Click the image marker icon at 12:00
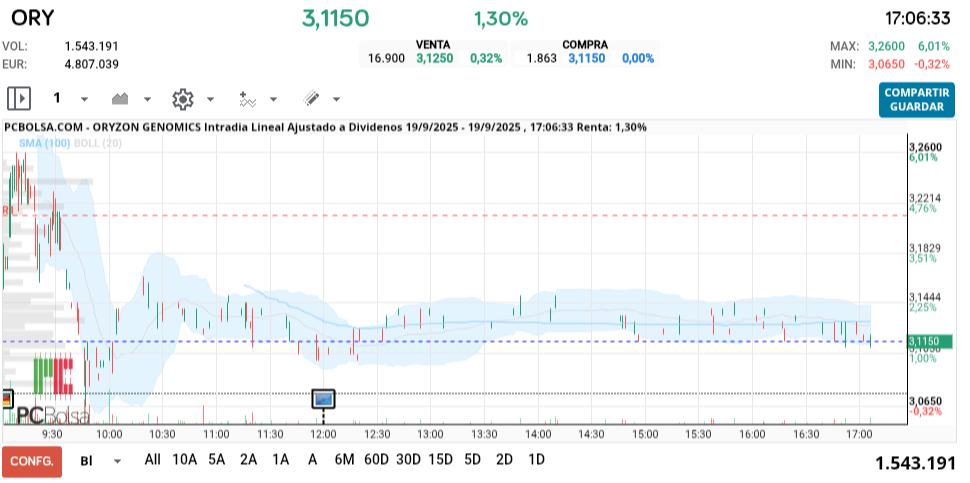Viewport: 970px width, 483px height. [324, 399]
